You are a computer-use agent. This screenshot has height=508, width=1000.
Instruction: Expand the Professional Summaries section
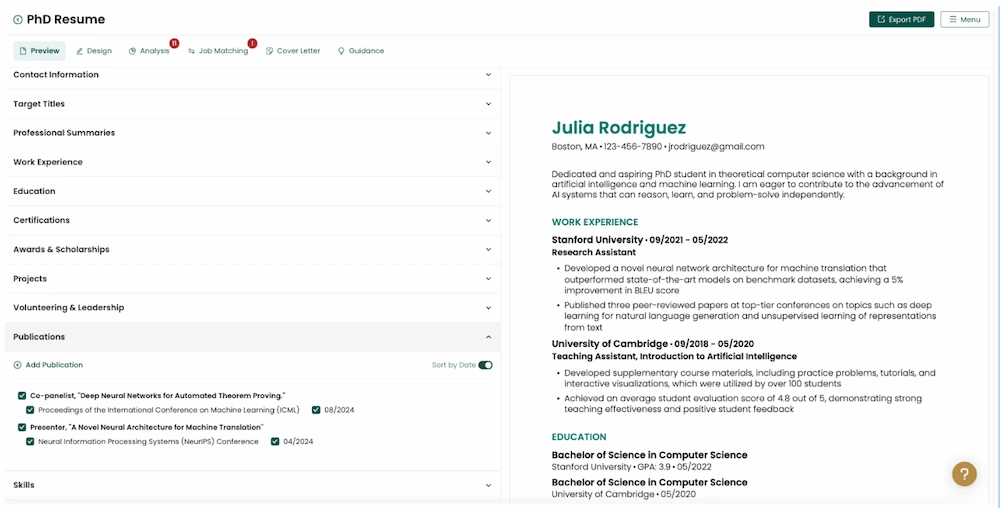click(x=253, y=133)
